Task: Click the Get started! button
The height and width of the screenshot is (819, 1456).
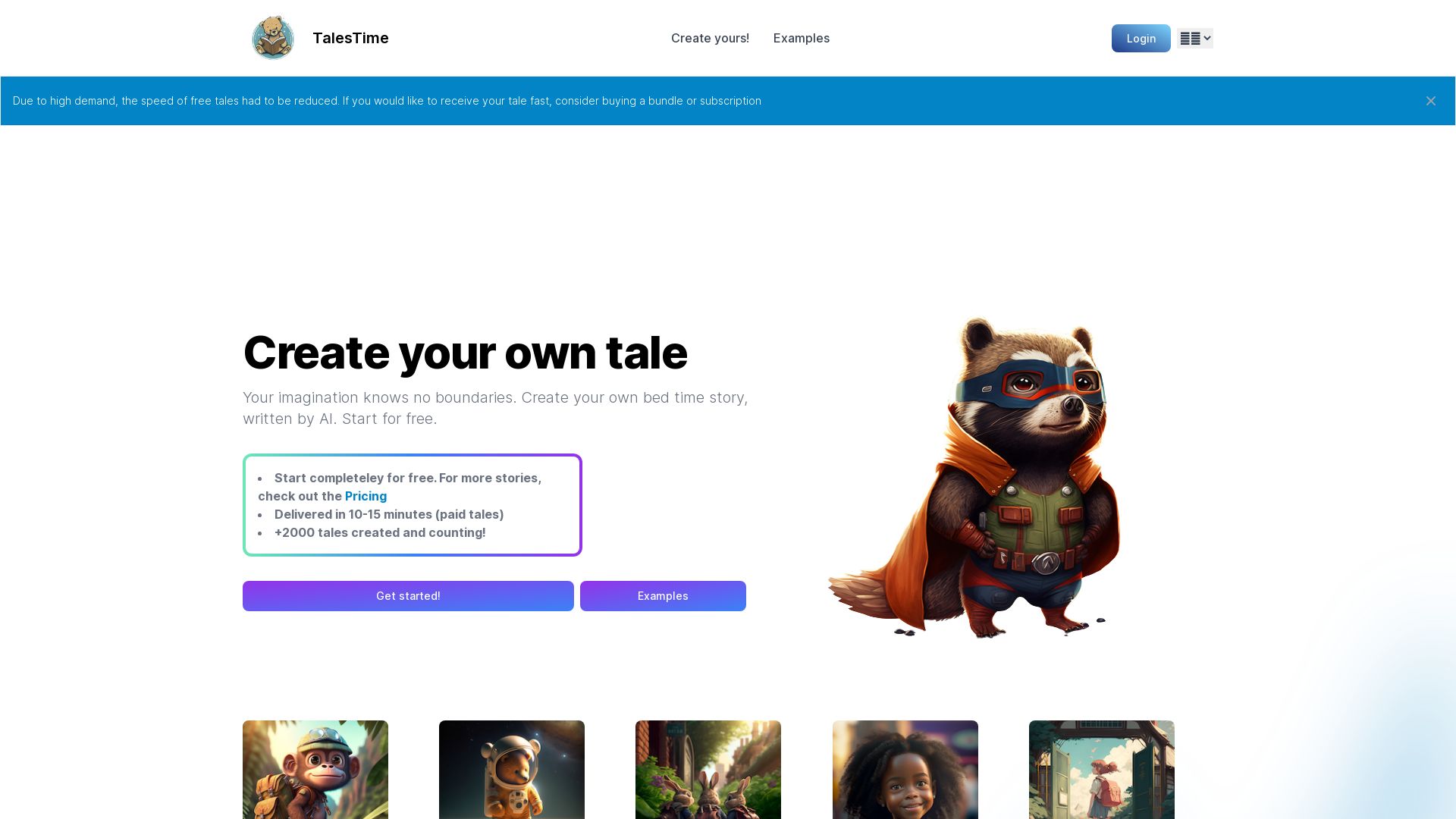Action: point(408,596)
